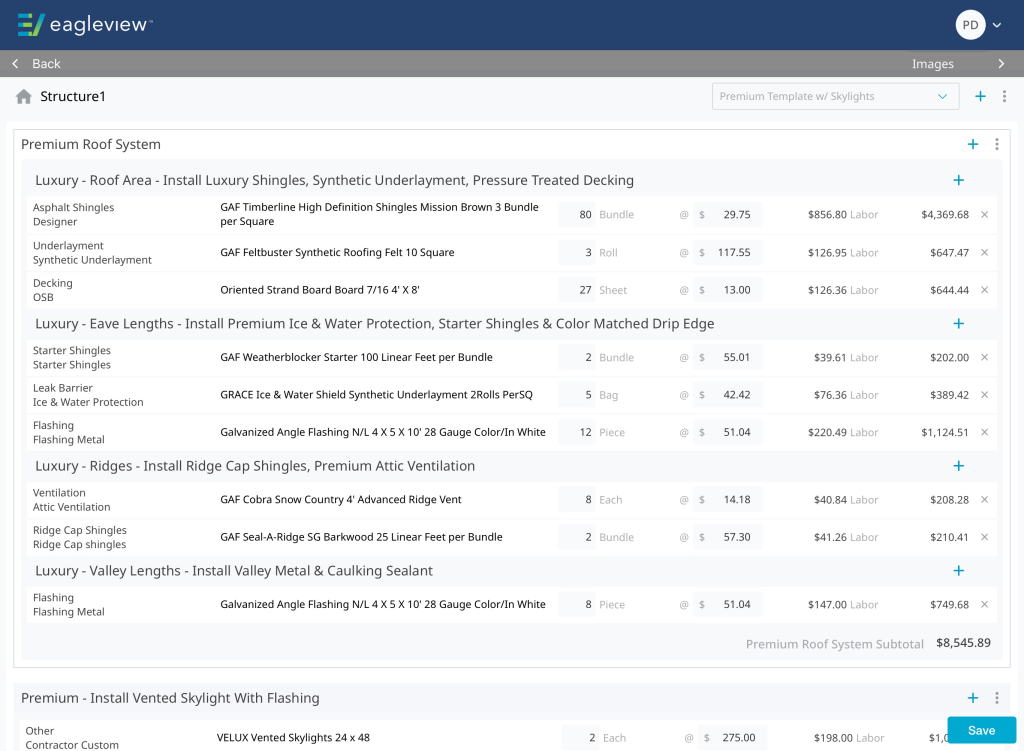Image resolution: width=1024 pixels, height=751 pixels.
Task: Edit quantity 5 for GRACE Ice Shield
Action: [577, 394]
